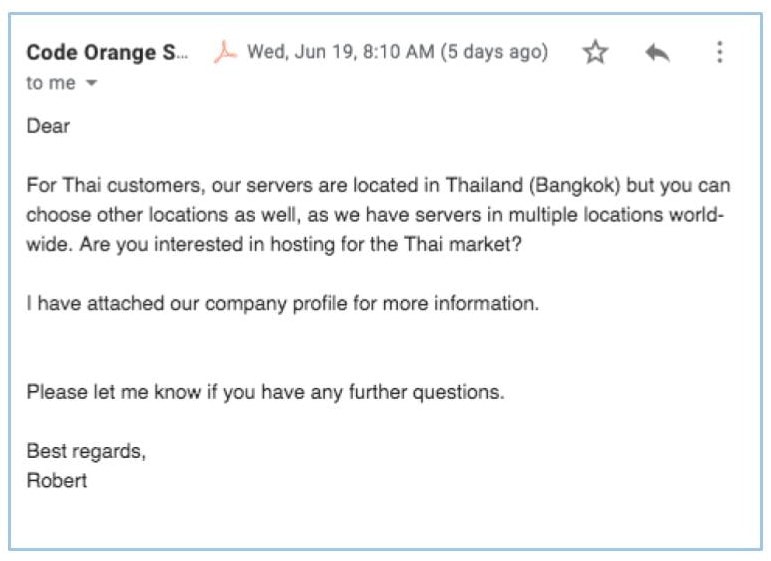Click the "Dear" greeting line
This screenshot has width=771, height=561.
[48, 126]
